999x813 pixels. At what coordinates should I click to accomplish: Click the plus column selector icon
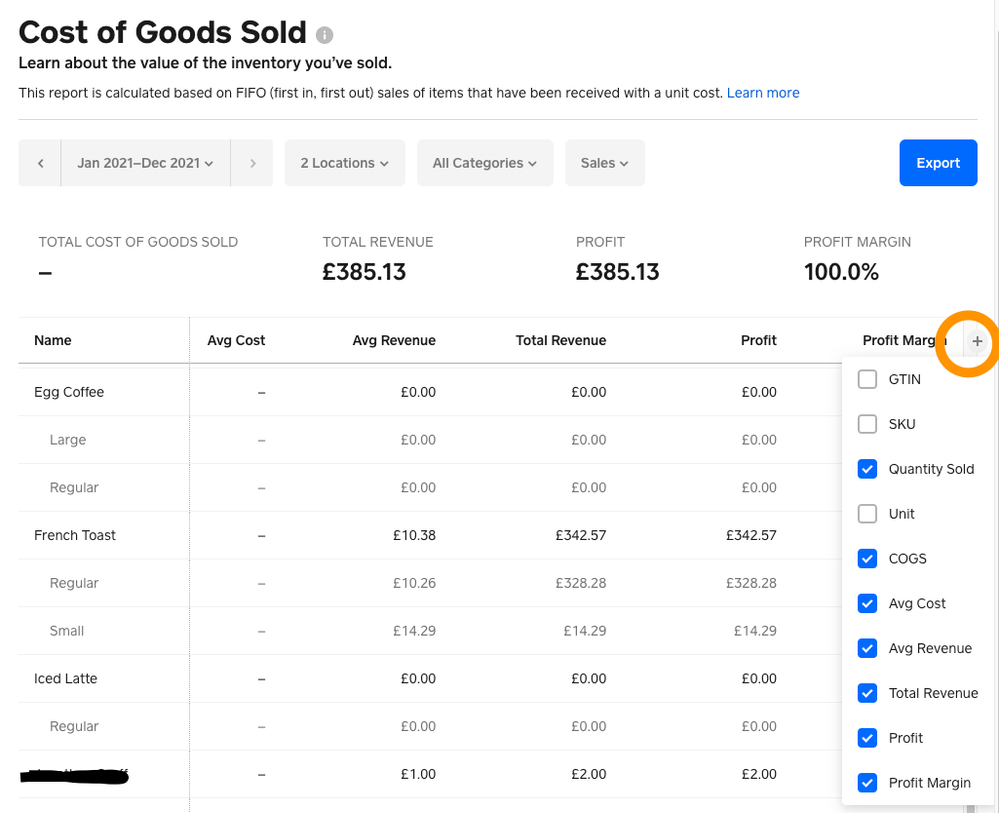[977, 341]
